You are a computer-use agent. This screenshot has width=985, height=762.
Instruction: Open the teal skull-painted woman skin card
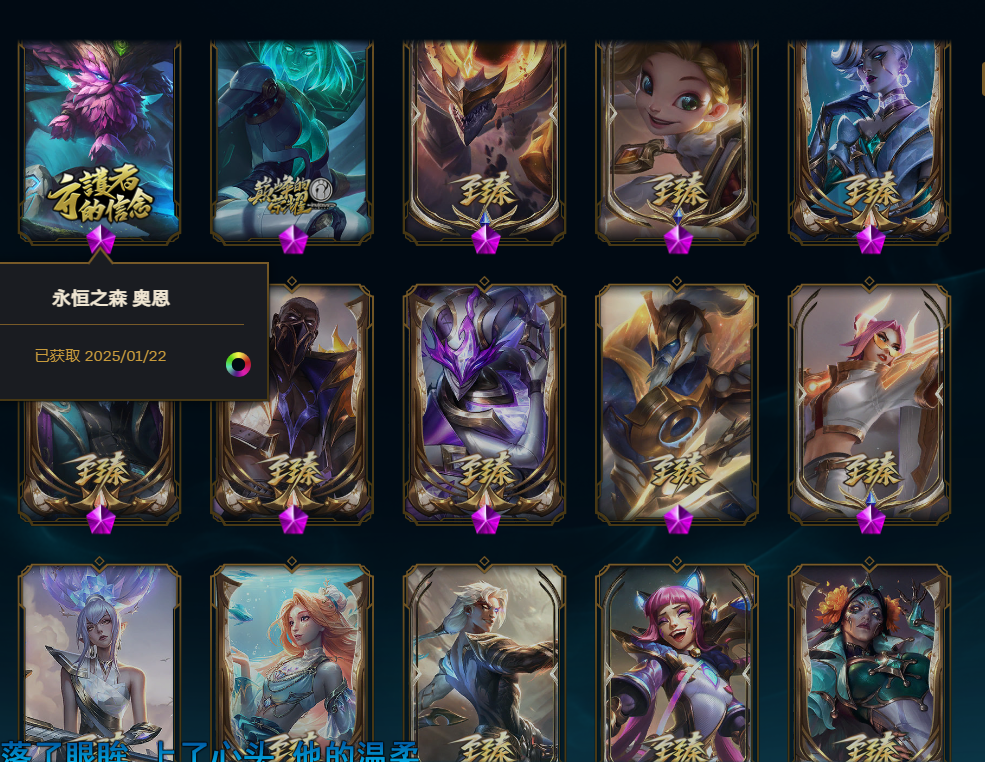click(869, 663)
